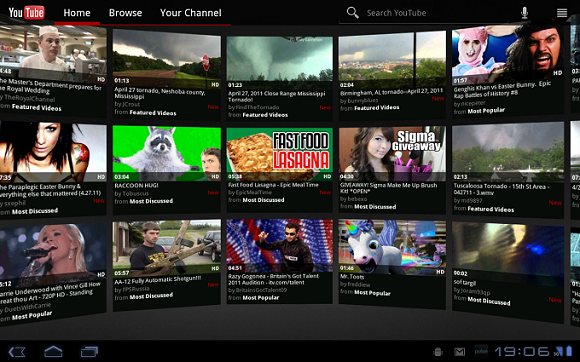The image size is (580, 362).
Task: Open uploader 'by bebexo'
Action: tap(354, 199)
